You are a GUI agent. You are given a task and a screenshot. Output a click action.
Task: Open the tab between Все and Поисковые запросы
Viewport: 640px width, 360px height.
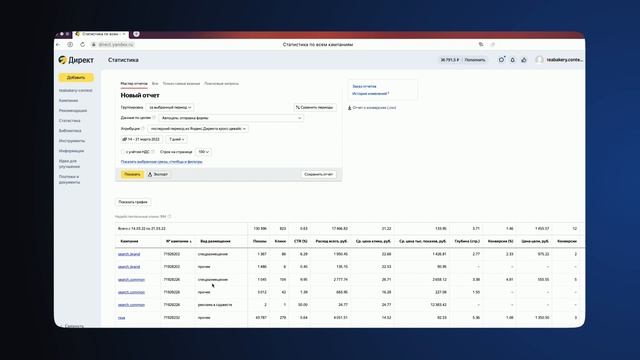click(x=181, y=84)
